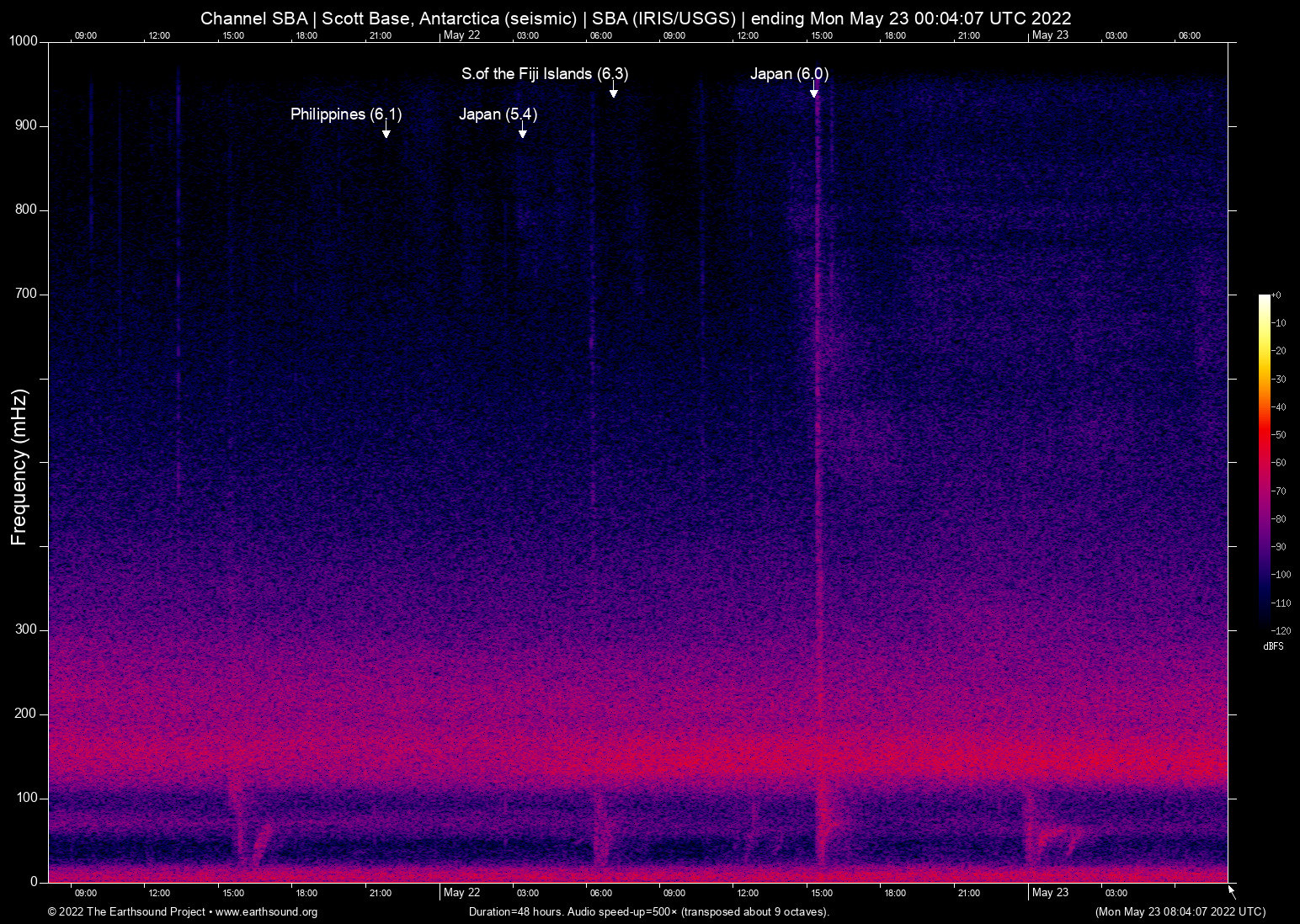Click the 100 frequency tick label

coord(28,797)
